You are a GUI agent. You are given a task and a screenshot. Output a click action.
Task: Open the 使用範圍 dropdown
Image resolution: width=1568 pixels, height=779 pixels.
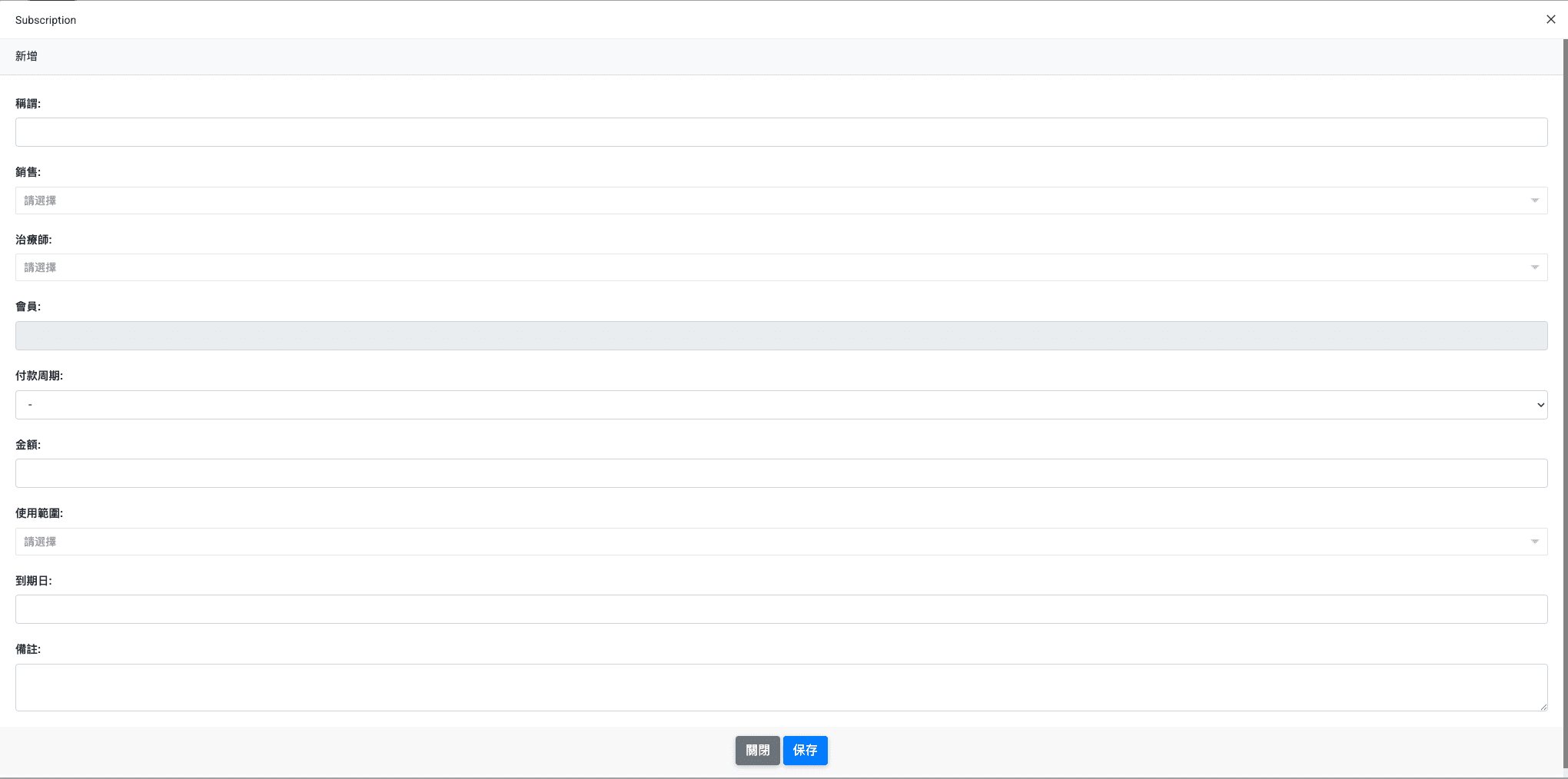769,542
